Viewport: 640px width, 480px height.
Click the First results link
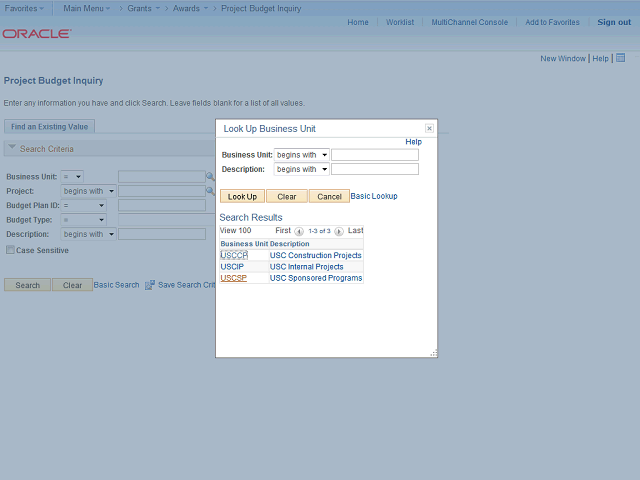(x=283, y=230)
